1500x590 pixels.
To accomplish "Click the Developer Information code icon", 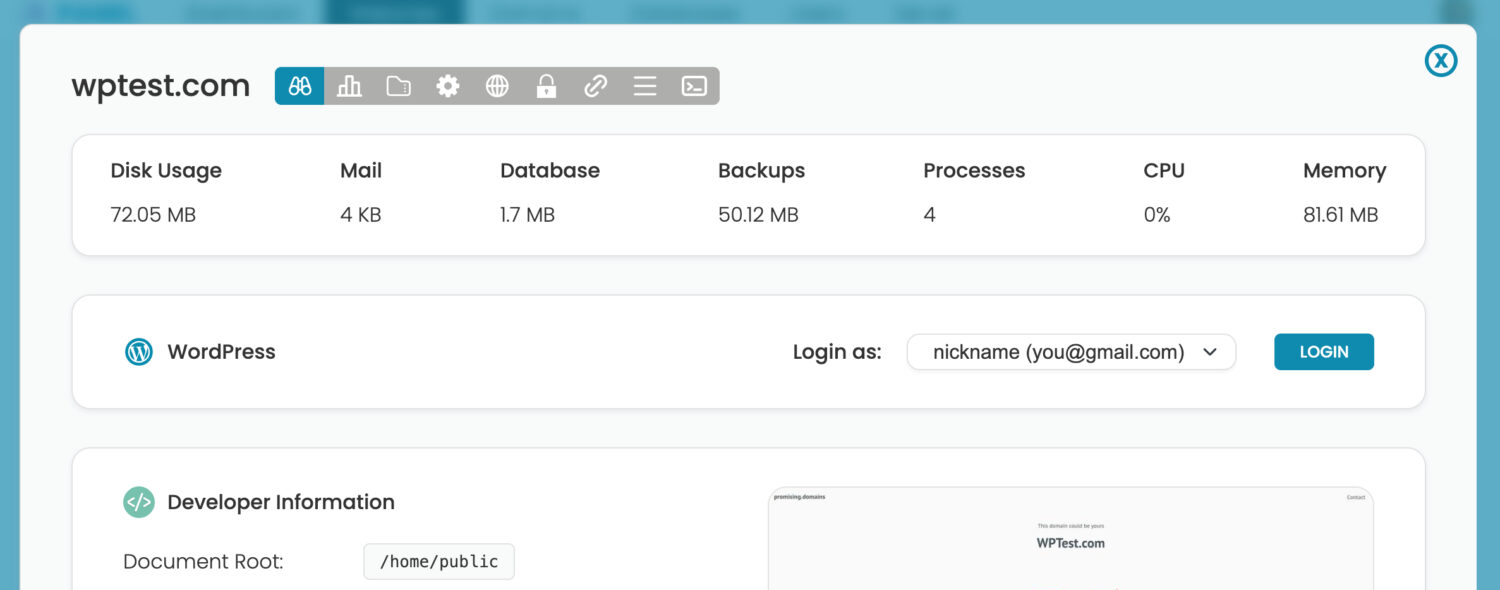I will click(x=139, y=502).
